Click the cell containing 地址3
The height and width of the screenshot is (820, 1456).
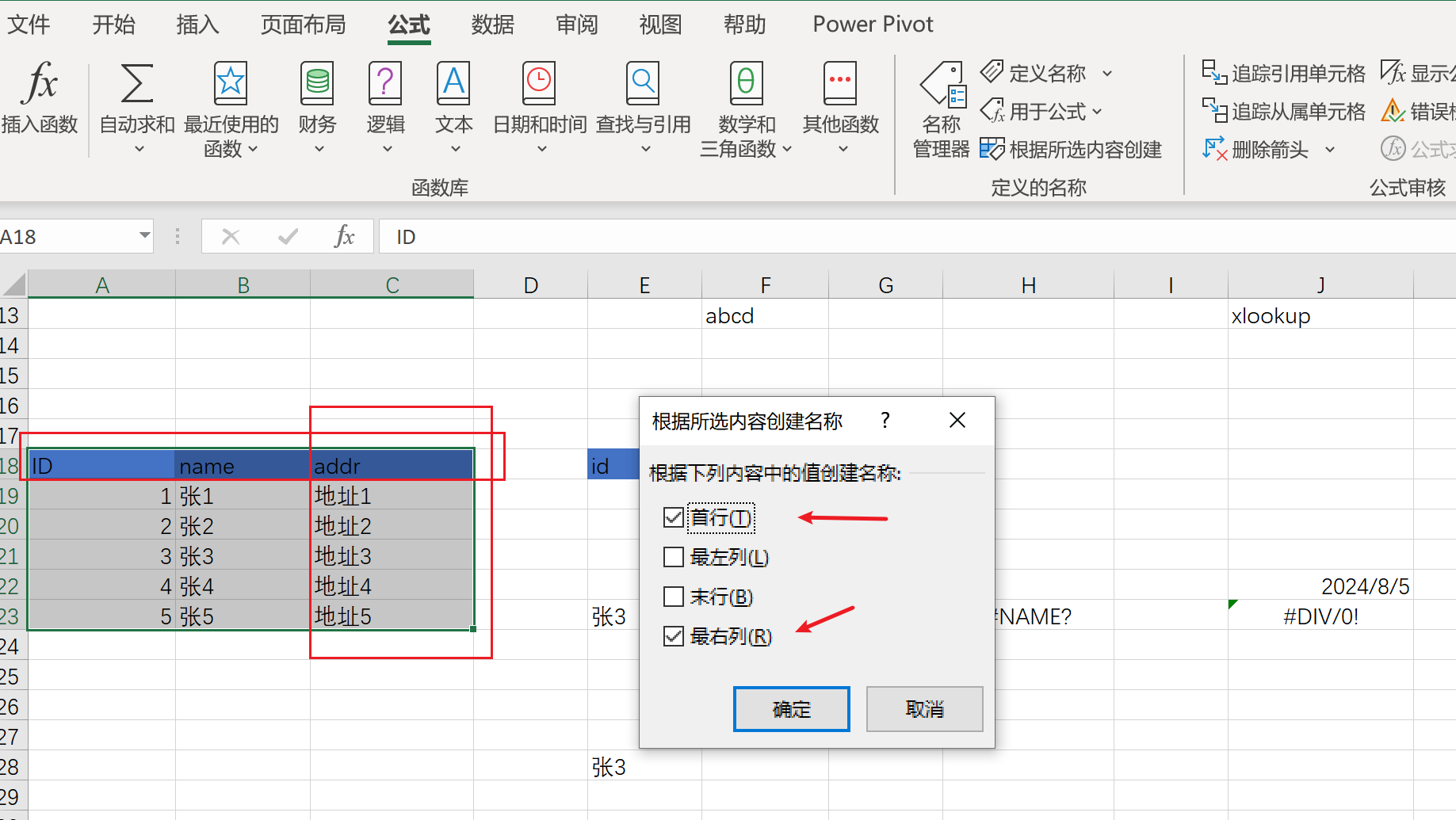[x=392, y=556]
